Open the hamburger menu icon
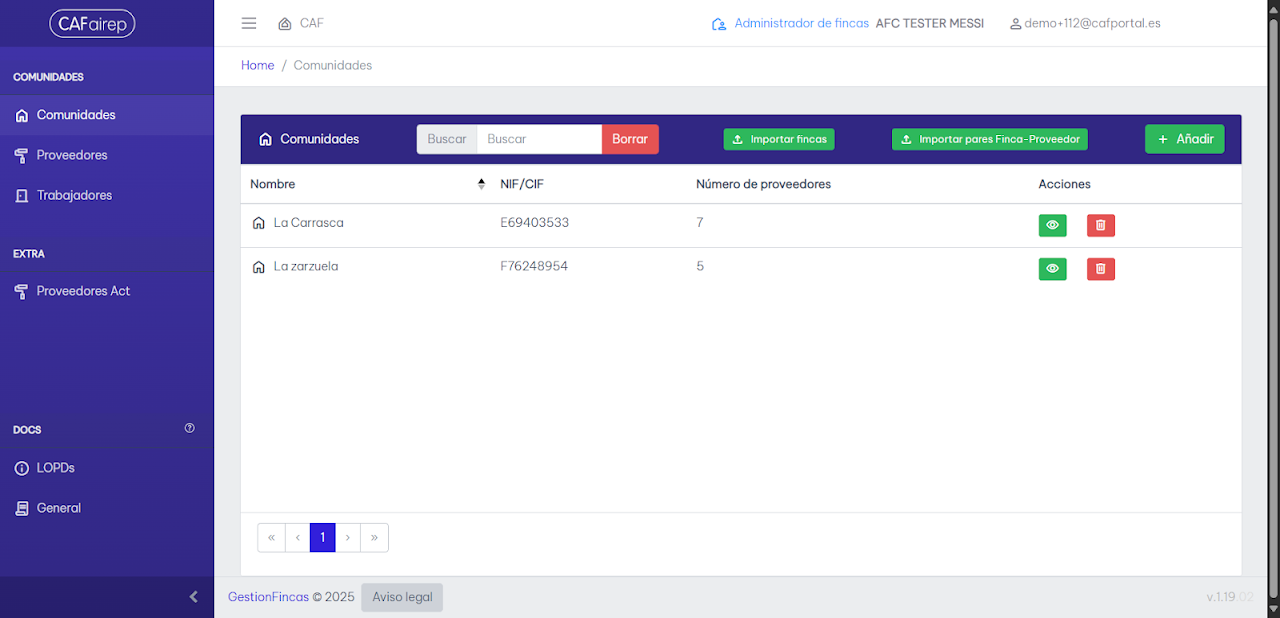Image resolution: width=1280 pixels, height=618 pixels. 249,23
